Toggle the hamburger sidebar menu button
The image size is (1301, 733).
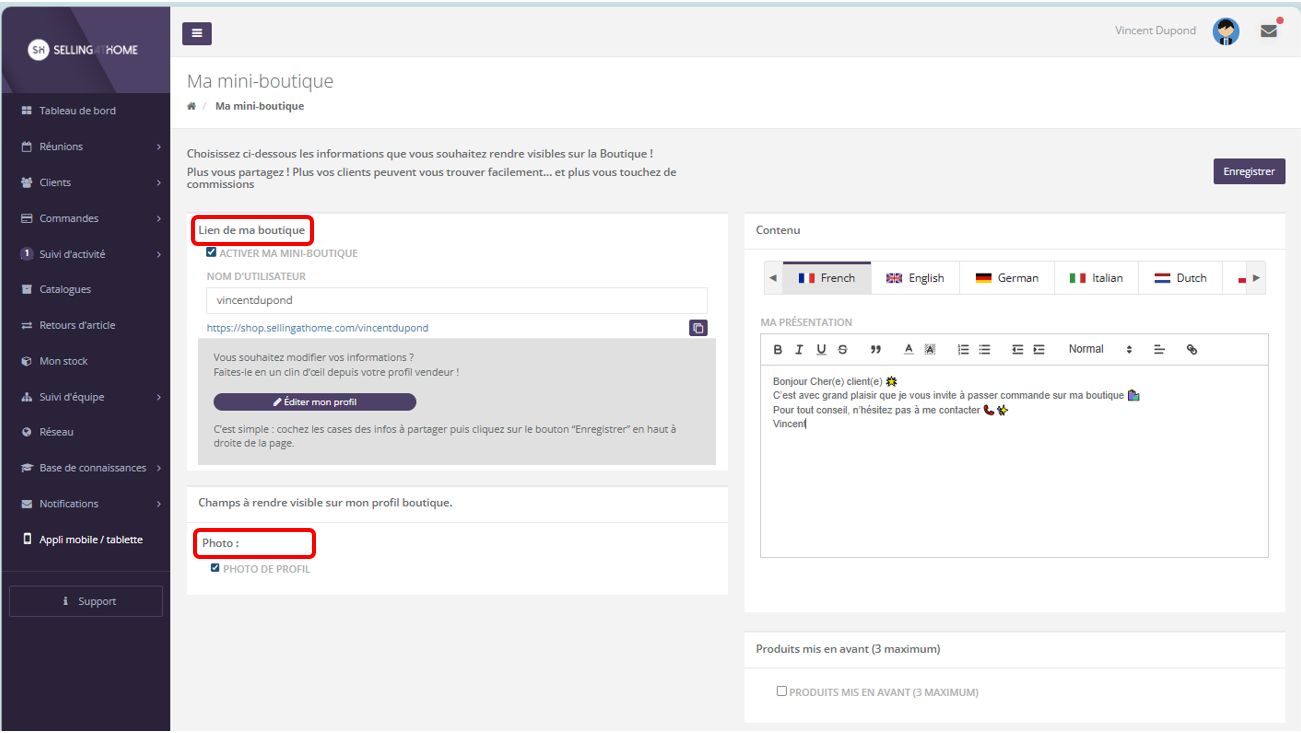click(196, 34)
